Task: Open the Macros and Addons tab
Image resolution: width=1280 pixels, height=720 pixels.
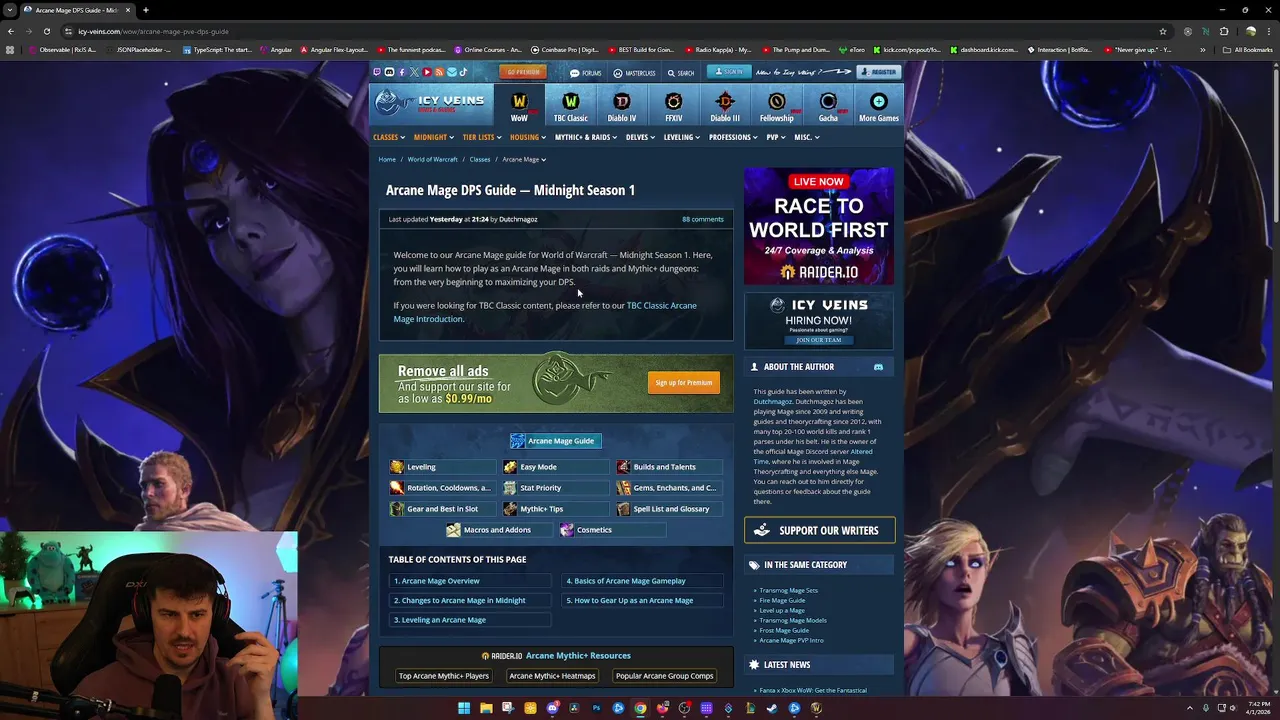Action: point(499,530)
